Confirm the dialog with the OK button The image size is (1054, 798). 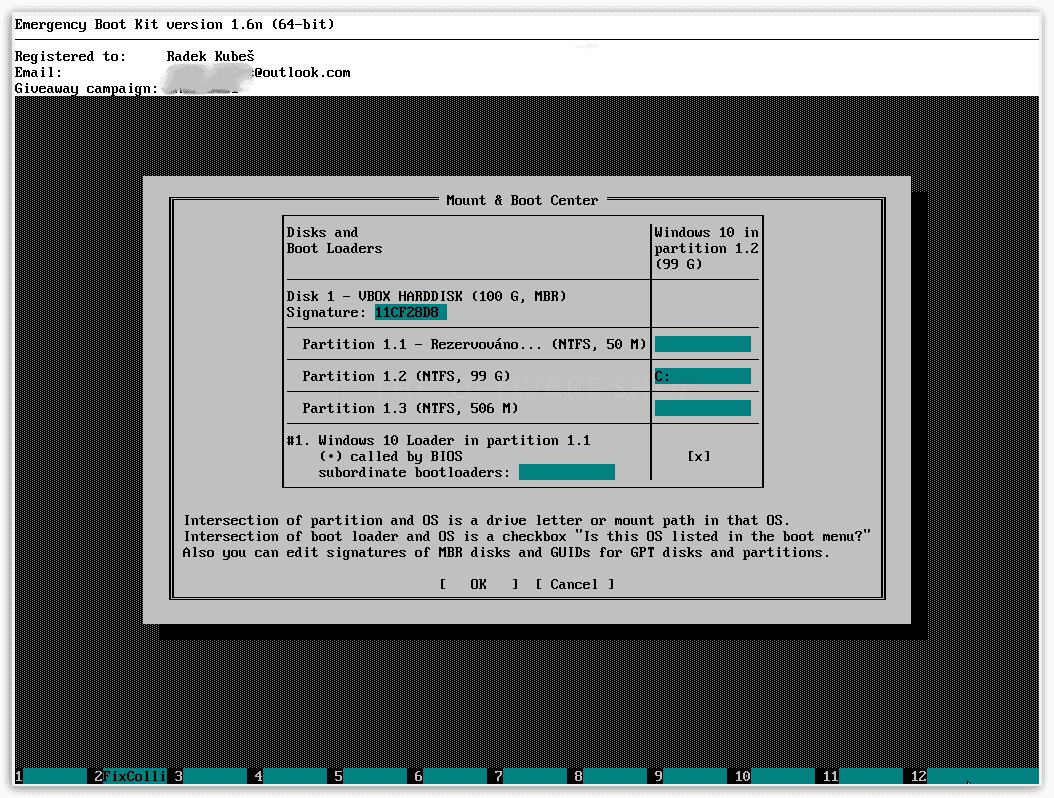point(479,584)
